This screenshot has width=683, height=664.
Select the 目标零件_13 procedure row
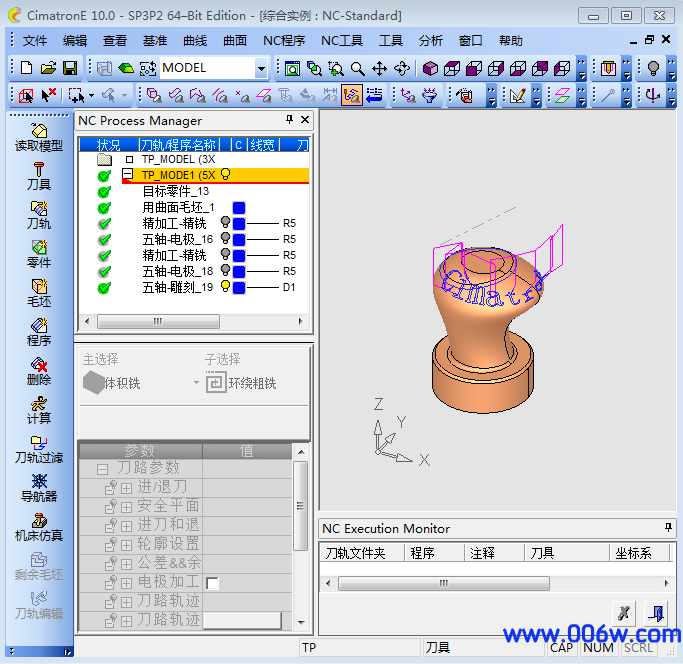176,191
